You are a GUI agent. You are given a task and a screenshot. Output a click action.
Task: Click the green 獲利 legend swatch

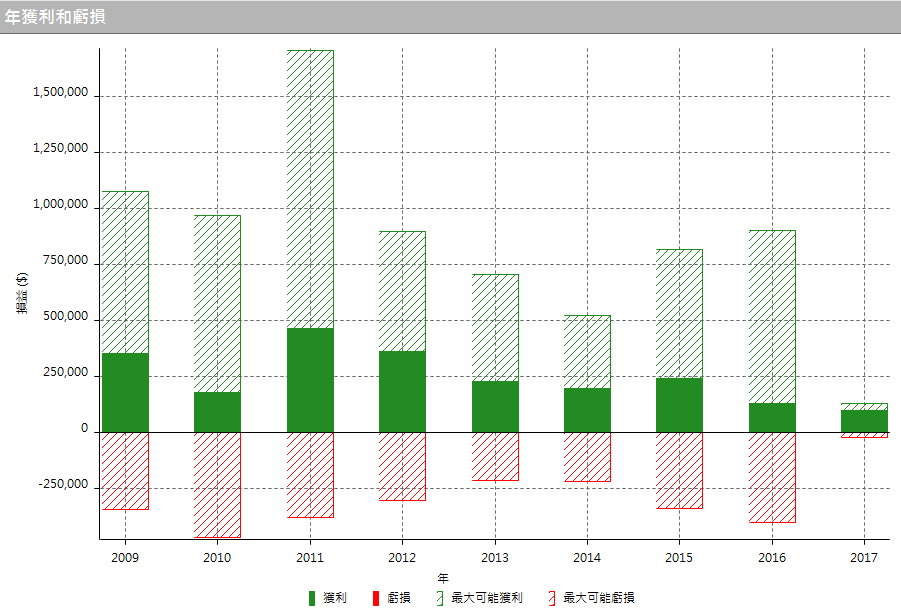point(312,598)
